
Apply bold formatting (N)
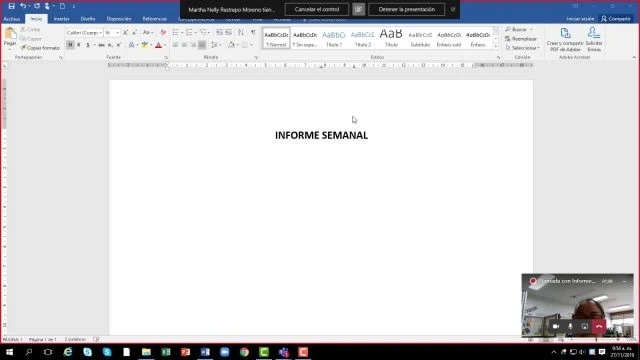pyautogui.click(x=70, y=45)
